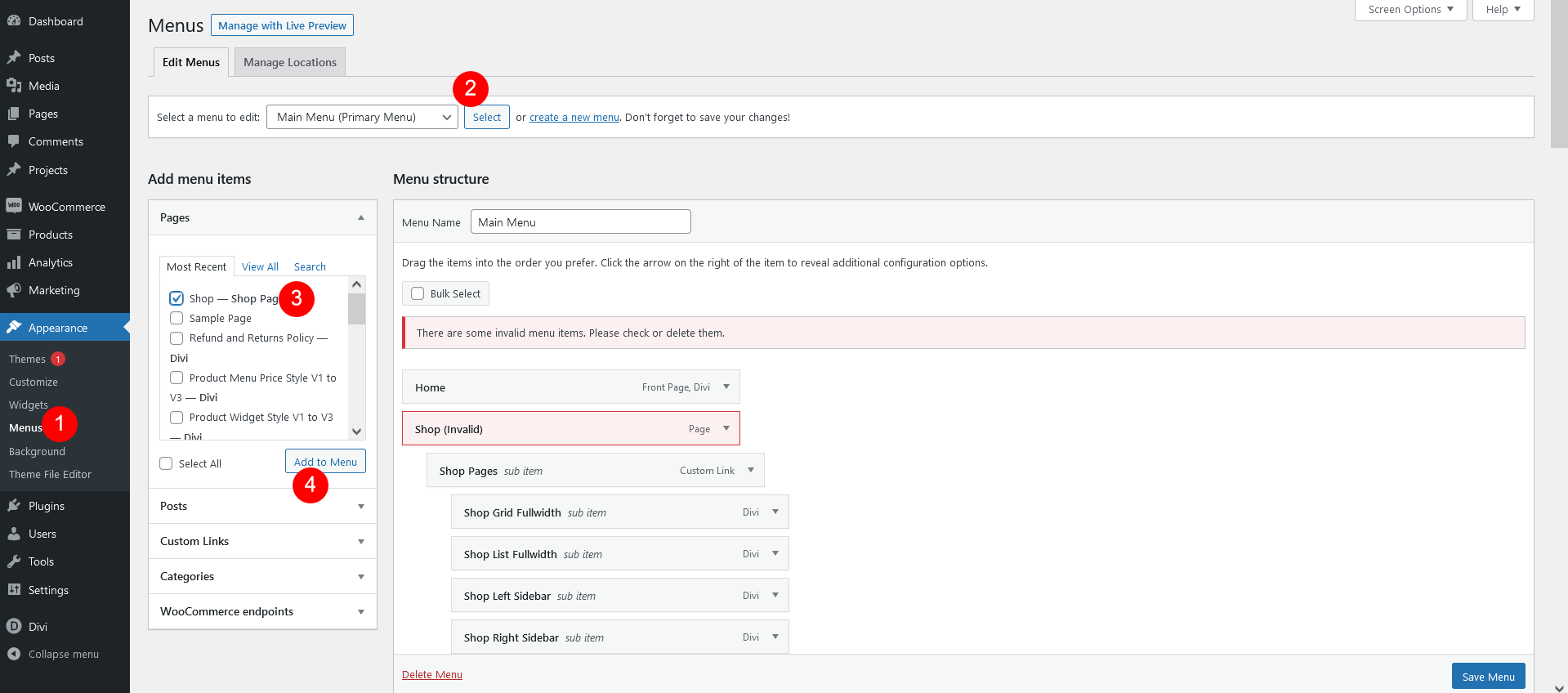
Task: Click Manage with Live Preview button
Action: pos(282,25)
